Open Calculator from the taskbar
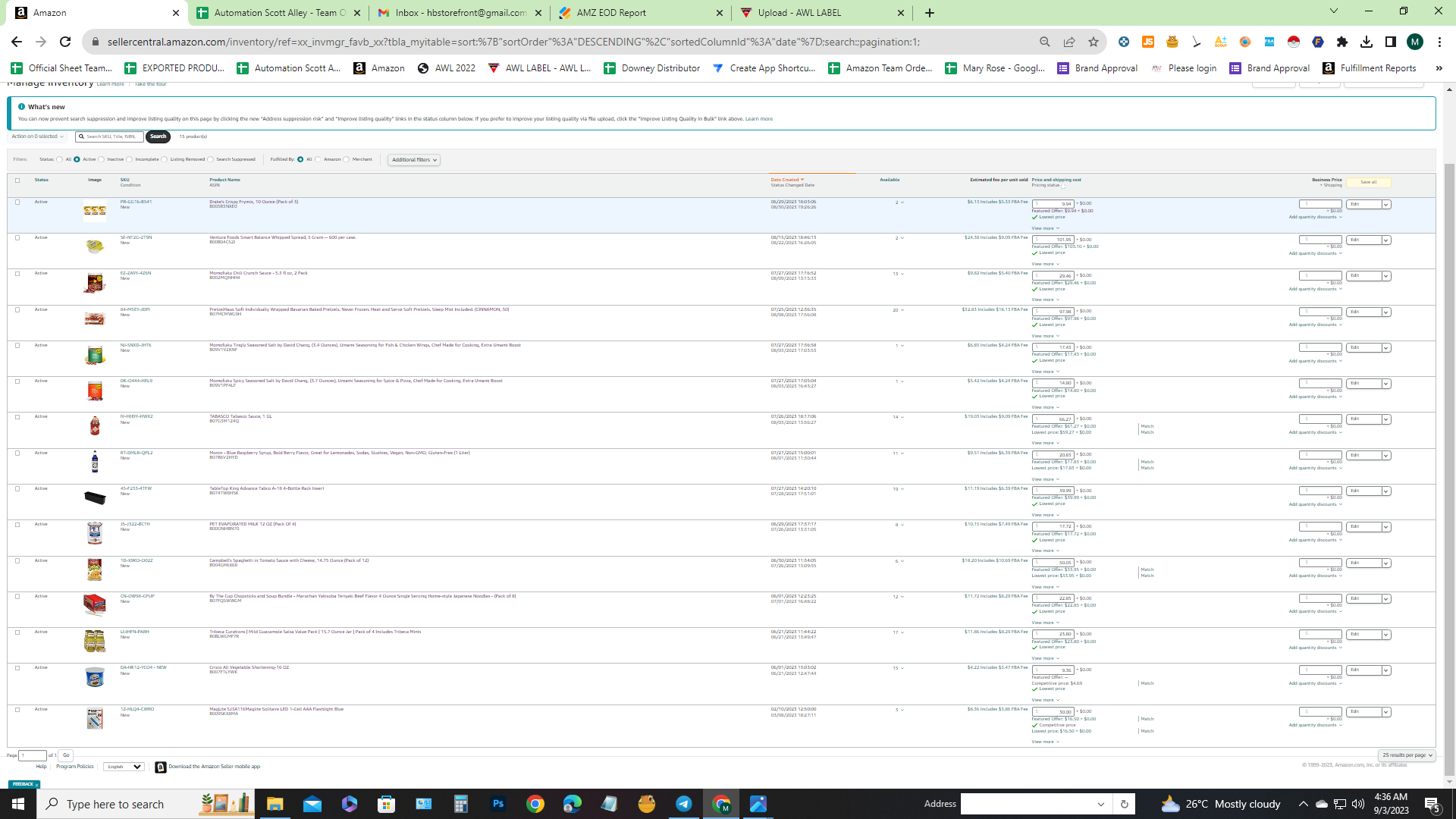The height and width of the screenshot is (819, 1456). click(461, 804)
